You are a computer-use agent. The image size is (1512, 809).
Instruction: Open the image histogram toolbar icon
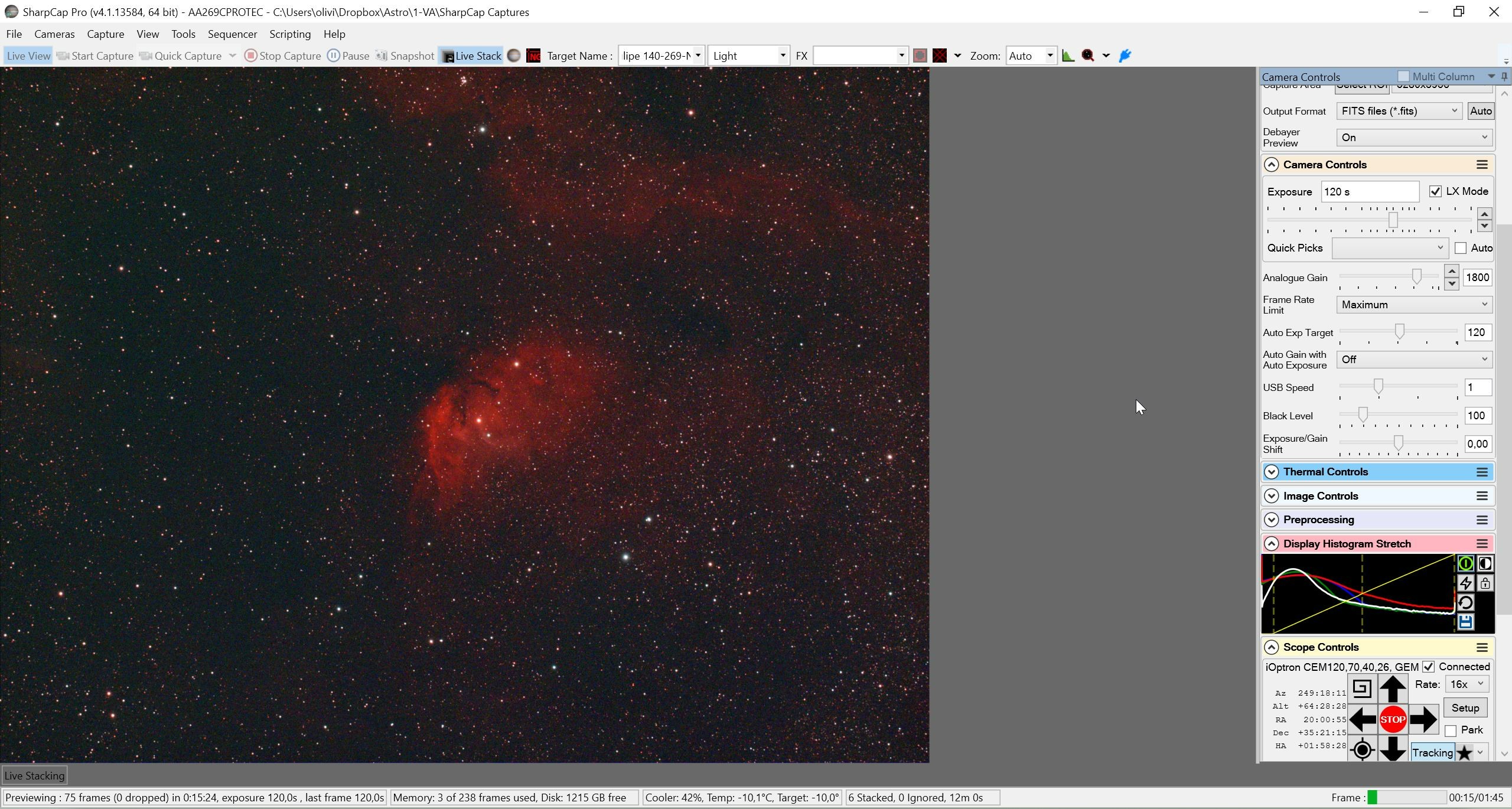1068,56
